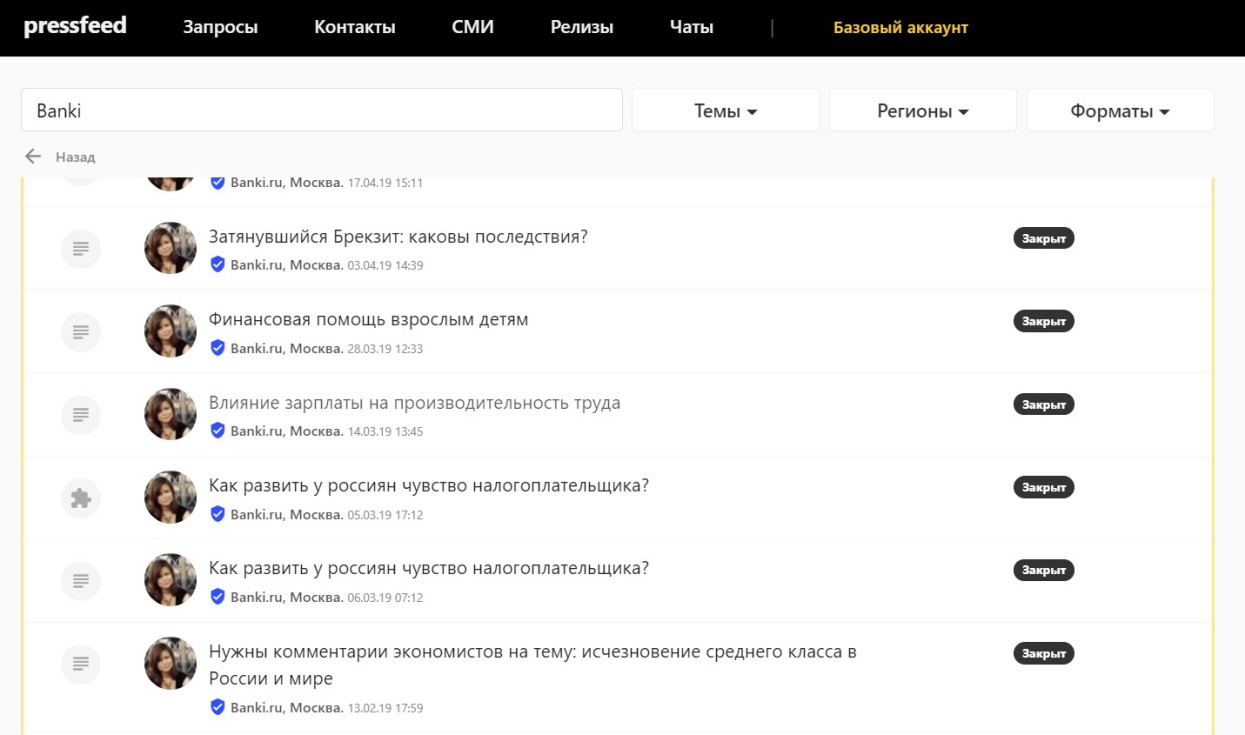Click the puzzle piece icon in the request list
Viewport: 1245px width, 735px height.
click(x=81, y=497)
